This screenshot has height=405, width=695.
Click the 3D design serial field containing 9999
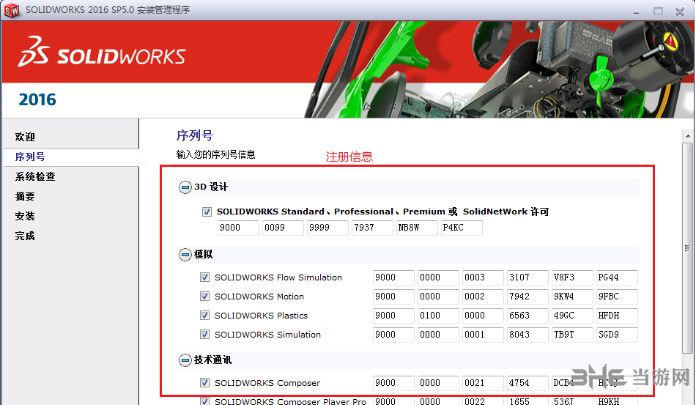coord(328,228)
